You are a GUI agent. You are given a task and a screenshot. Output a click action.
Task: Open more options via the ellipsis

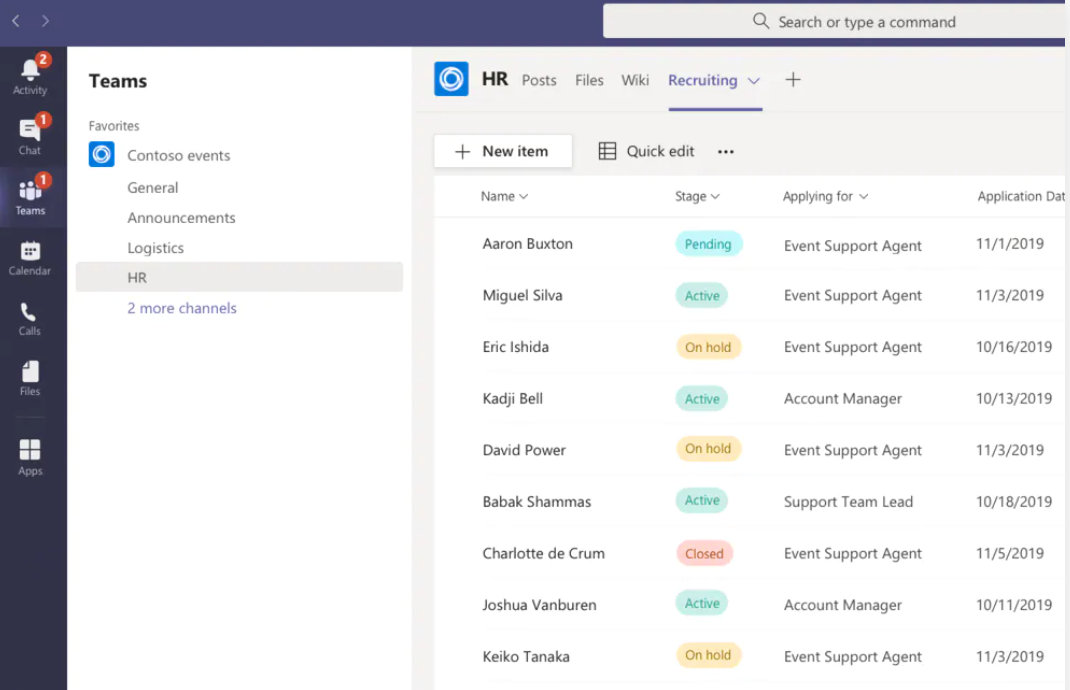[726, 151]
